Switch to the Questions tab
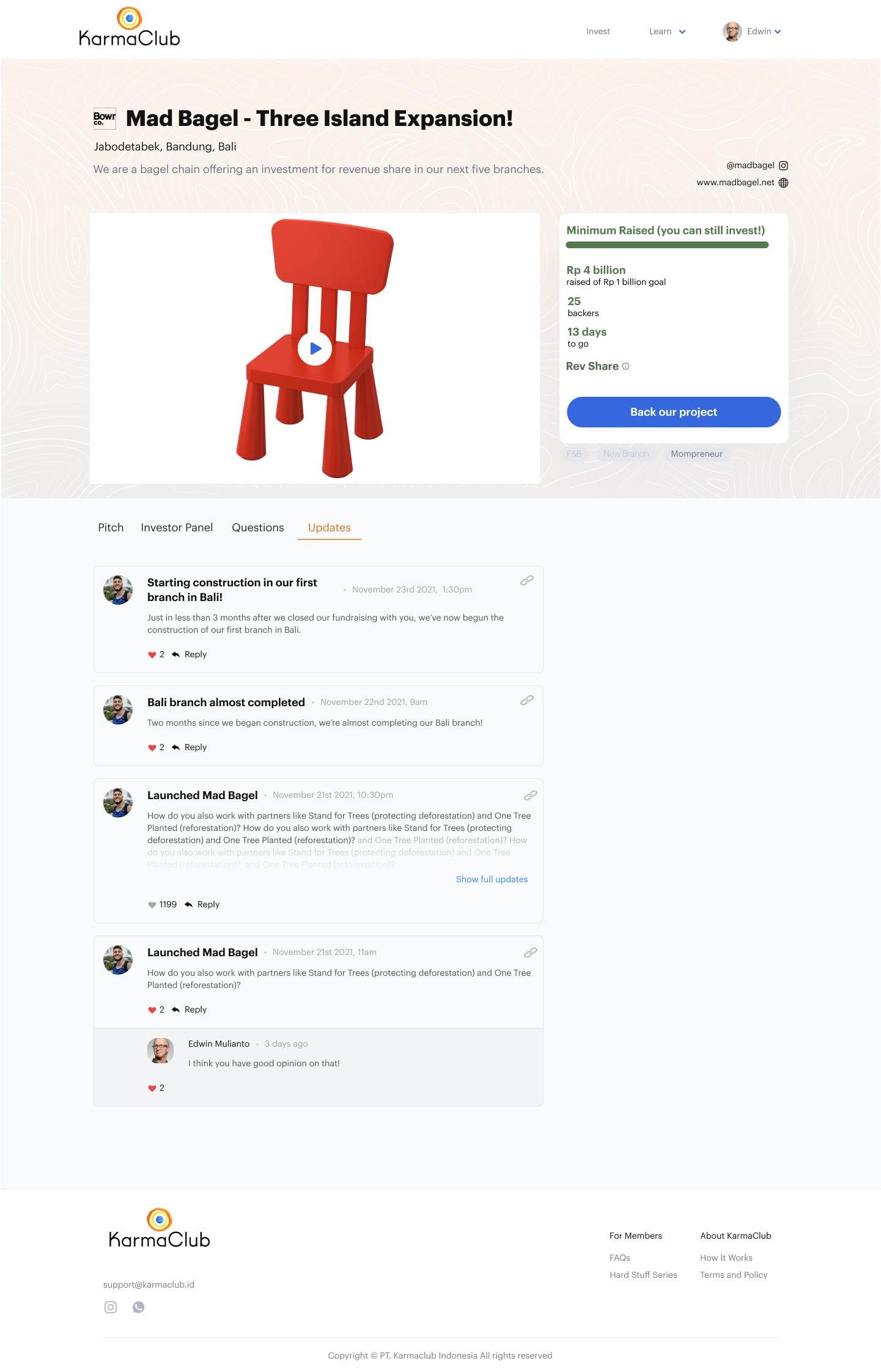 point(257,528)
